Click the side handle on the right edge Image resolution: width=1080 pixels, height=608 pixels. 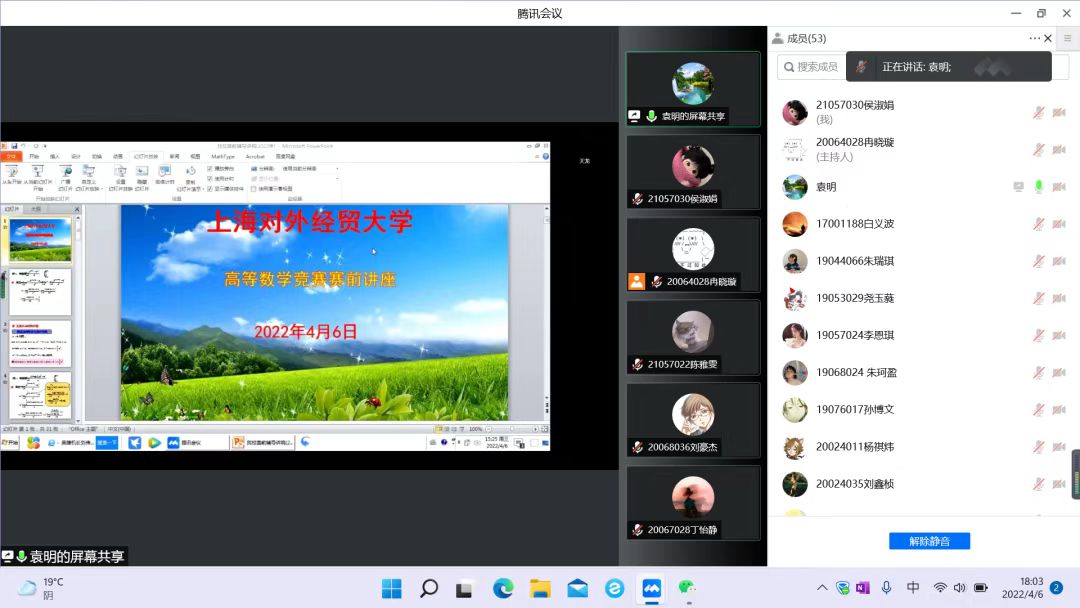tap(1075, 474)
